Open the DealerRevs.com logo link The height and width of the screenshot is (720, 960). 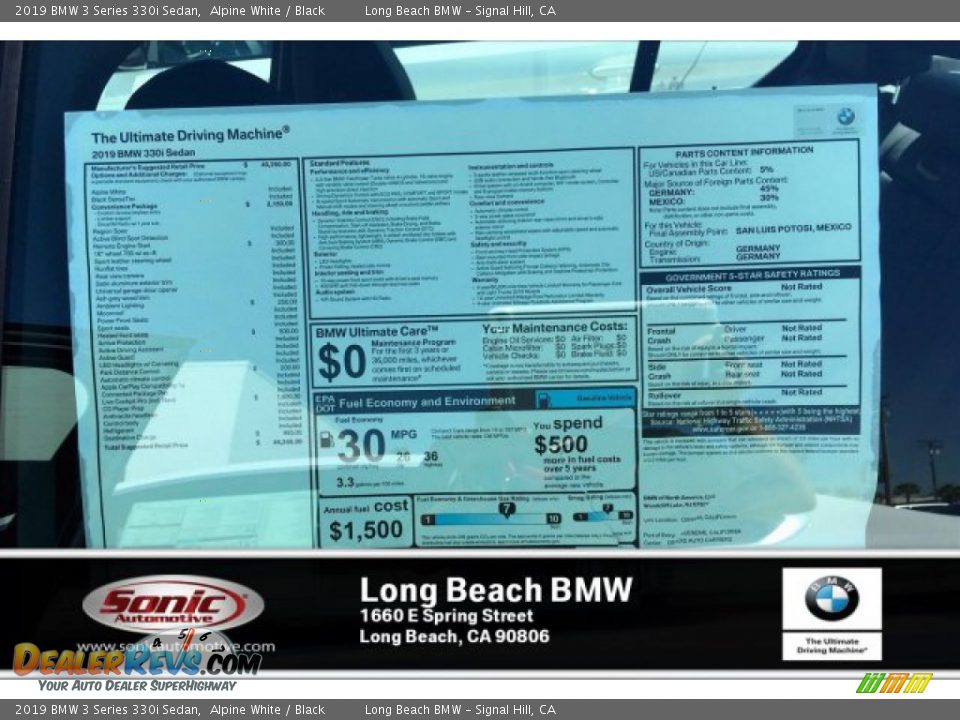[x=138, y=659]
